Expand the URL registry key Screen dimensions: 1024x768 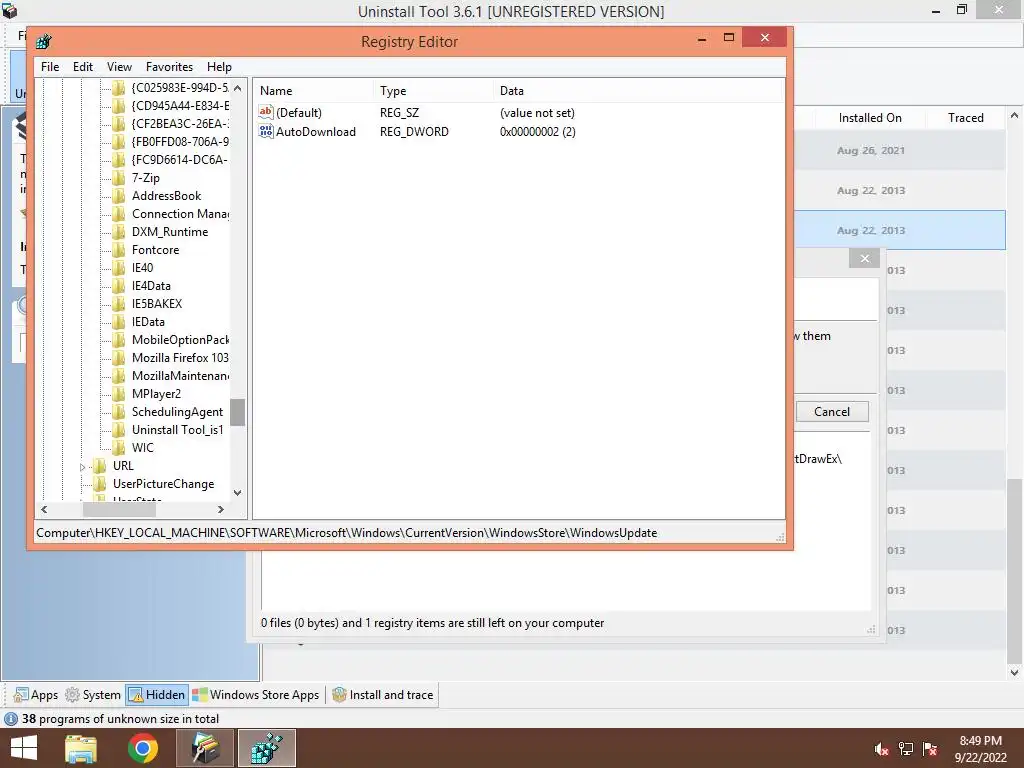[x=82, y=467]
